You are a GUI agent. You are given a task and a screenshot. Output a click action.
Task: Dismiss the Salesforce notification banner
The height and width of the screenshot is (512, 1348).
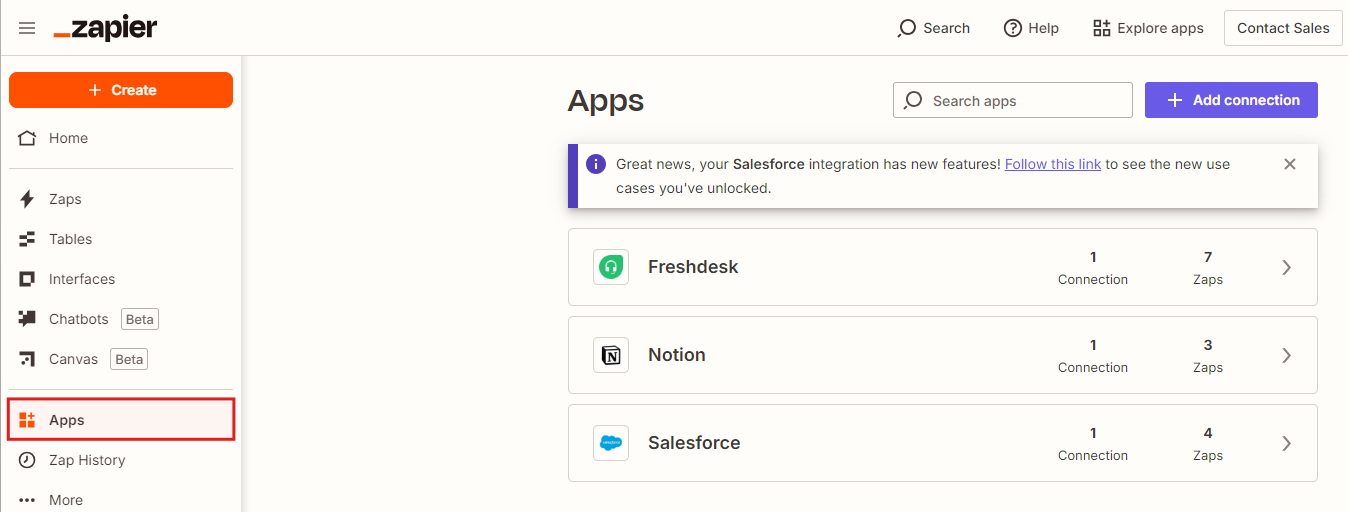click(x=1290, y=164)
